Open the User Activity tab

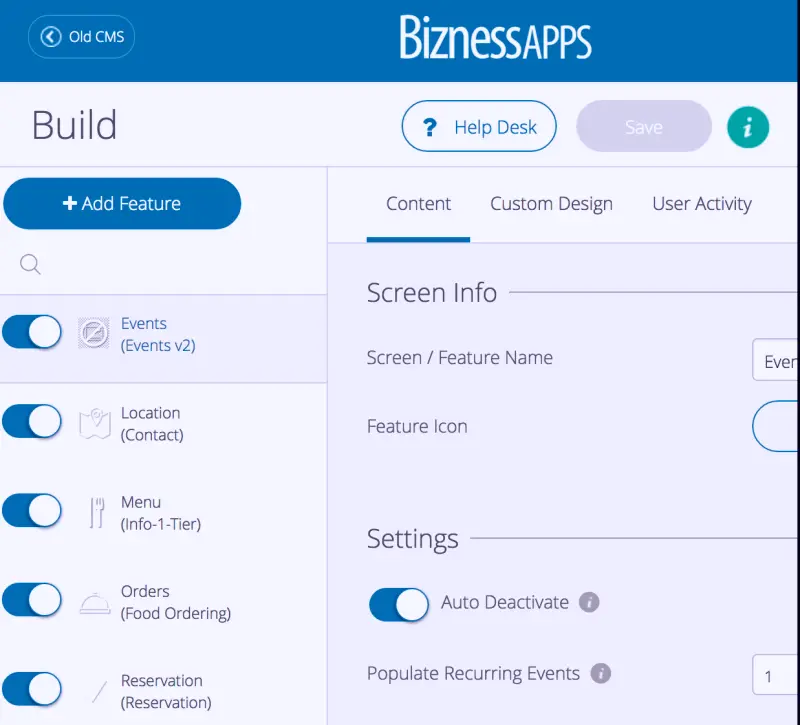pos(701,204)
